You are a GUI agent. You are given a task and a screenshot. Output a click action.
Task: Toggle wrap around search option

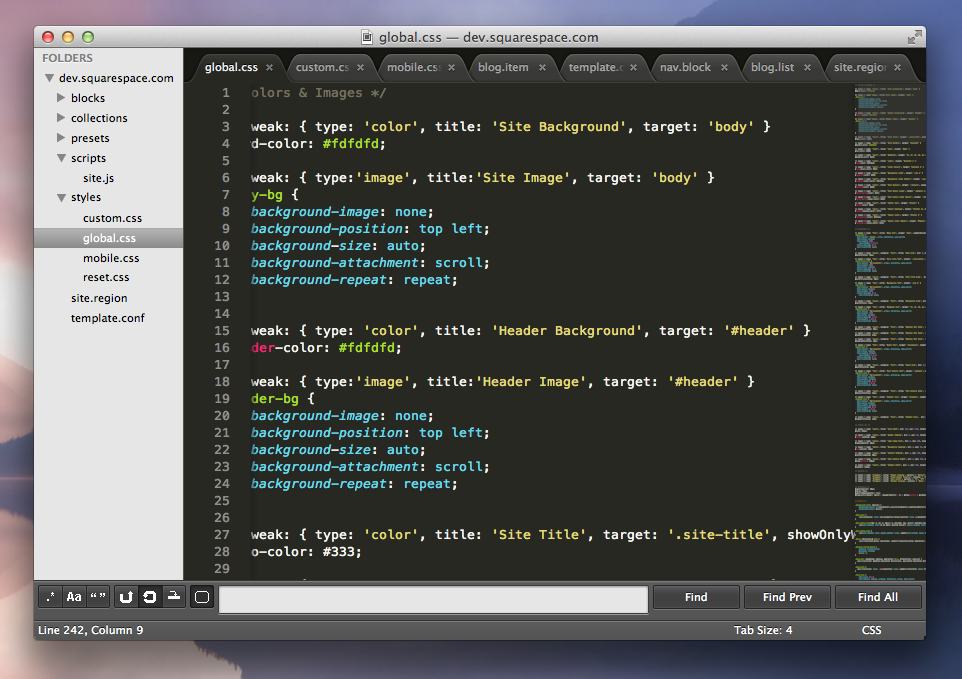point(150,597)
